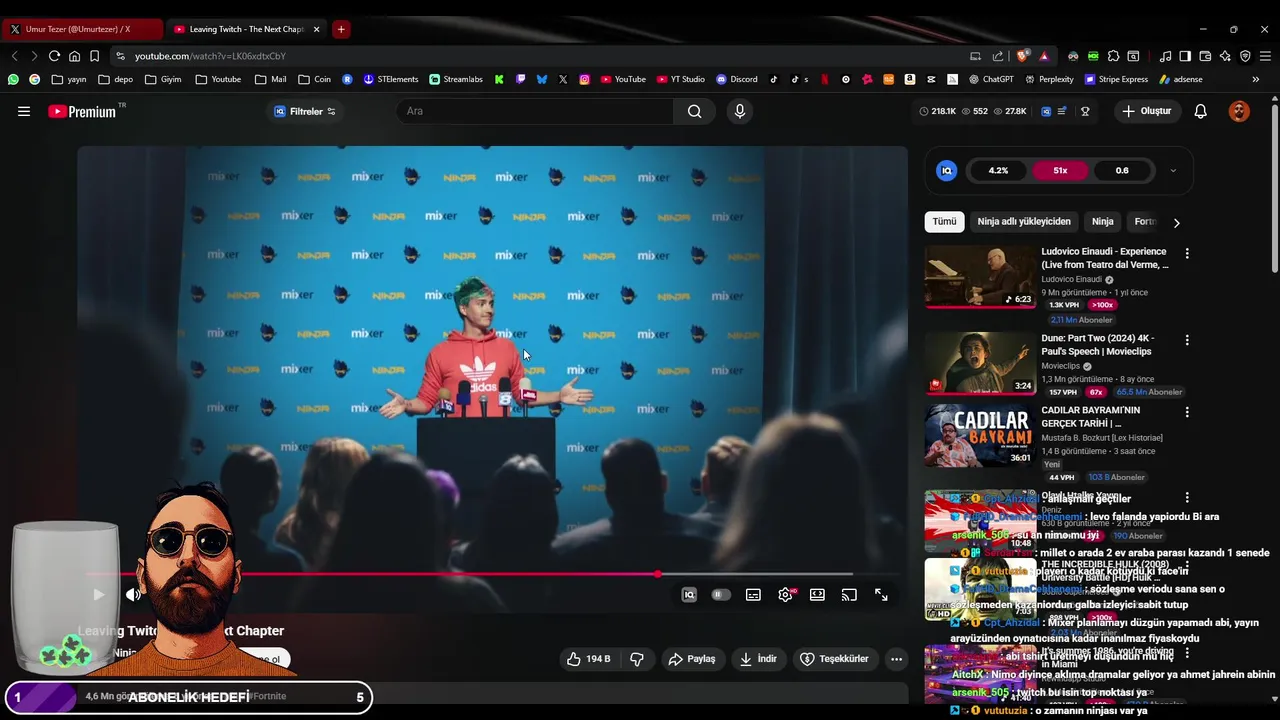Switch to Umur Tezer X browser tab
The image size is (1280, 720).
(82, 29)
